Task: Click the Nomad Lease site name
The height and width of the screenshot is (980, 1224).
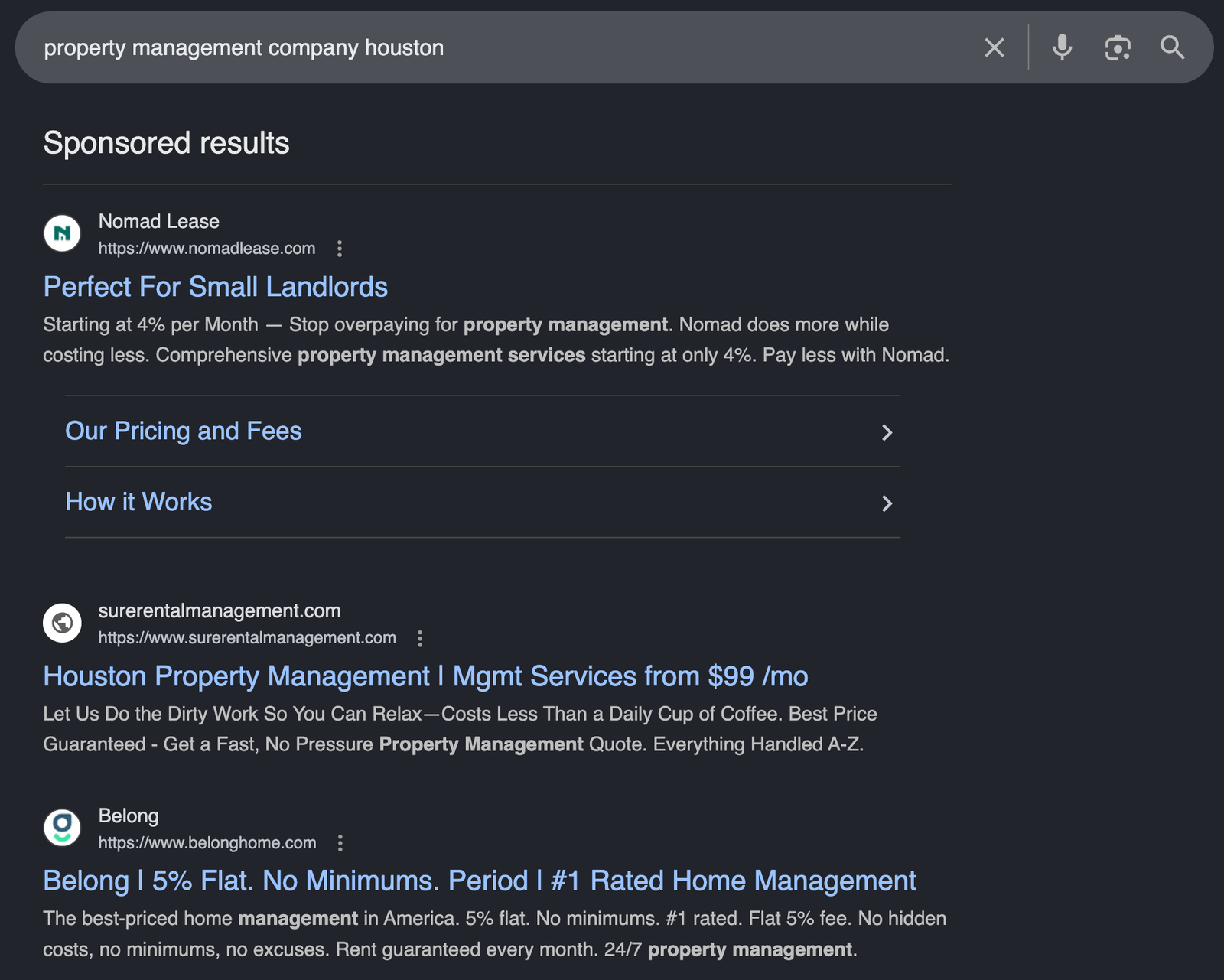Action: pos(159,221)
